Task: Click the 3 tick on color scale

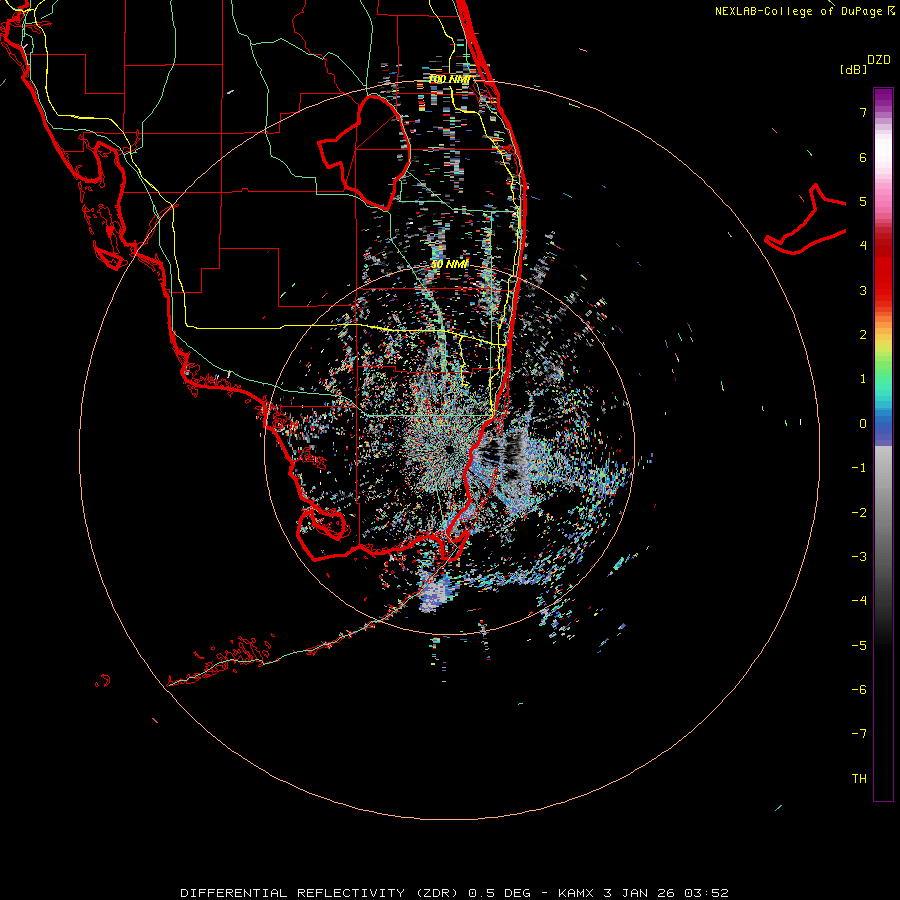Action: (x=863, y=290)
